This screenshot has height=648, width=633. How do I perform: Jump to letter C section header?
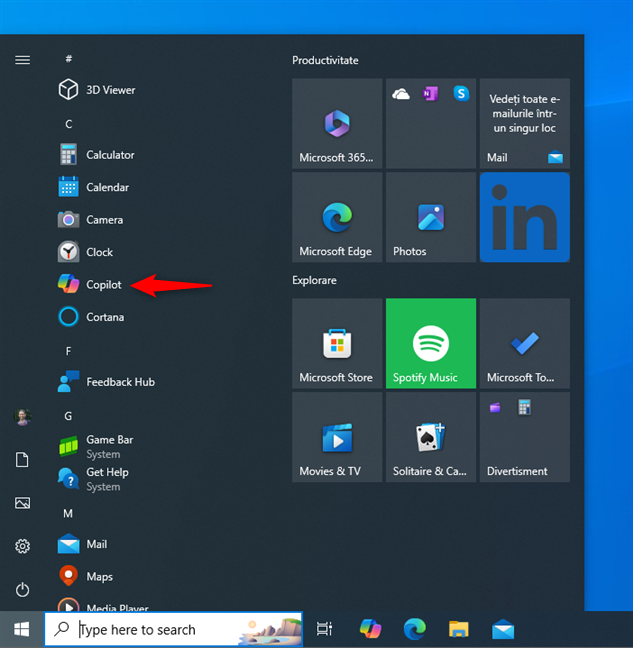point(69,124)
